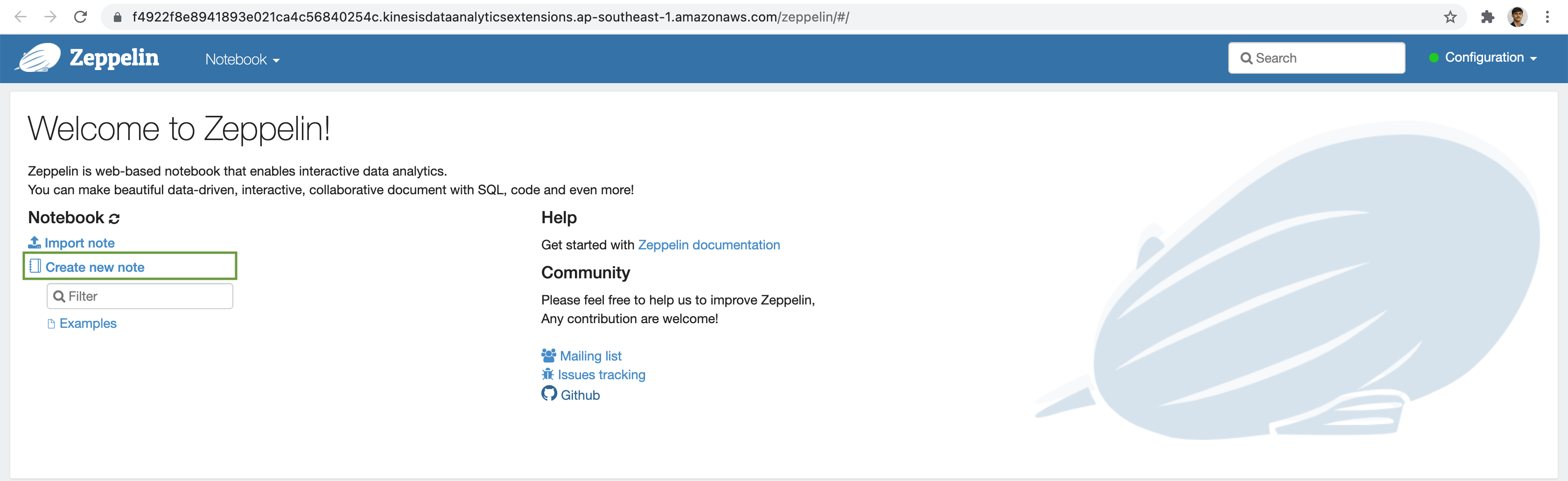Go forward in browser history
The height and width of the screenshot is (481, 1568).
pyautogui.click(x=50, y=17)
